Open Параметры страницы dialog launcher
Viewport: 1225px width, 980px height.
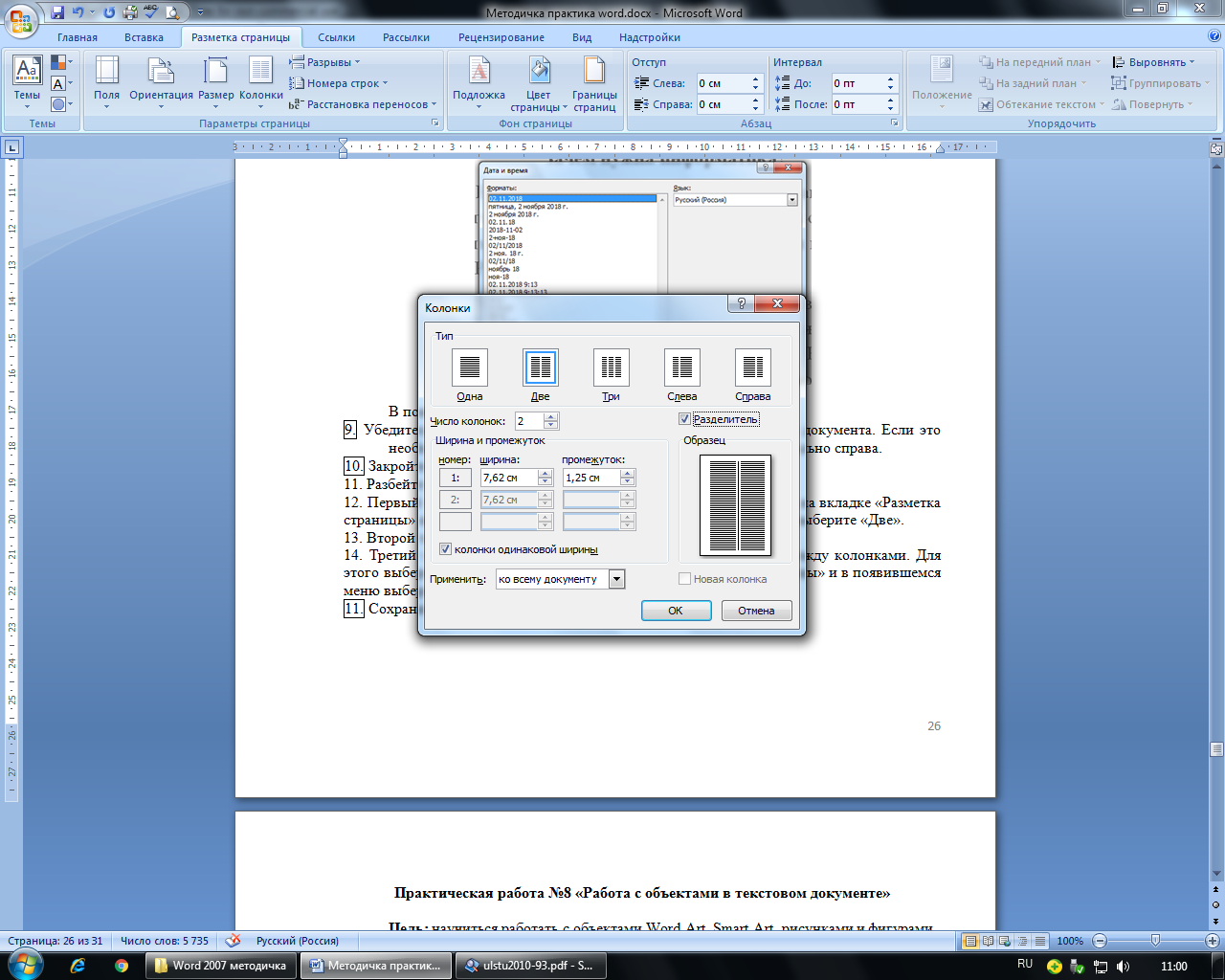pos(435,123)
